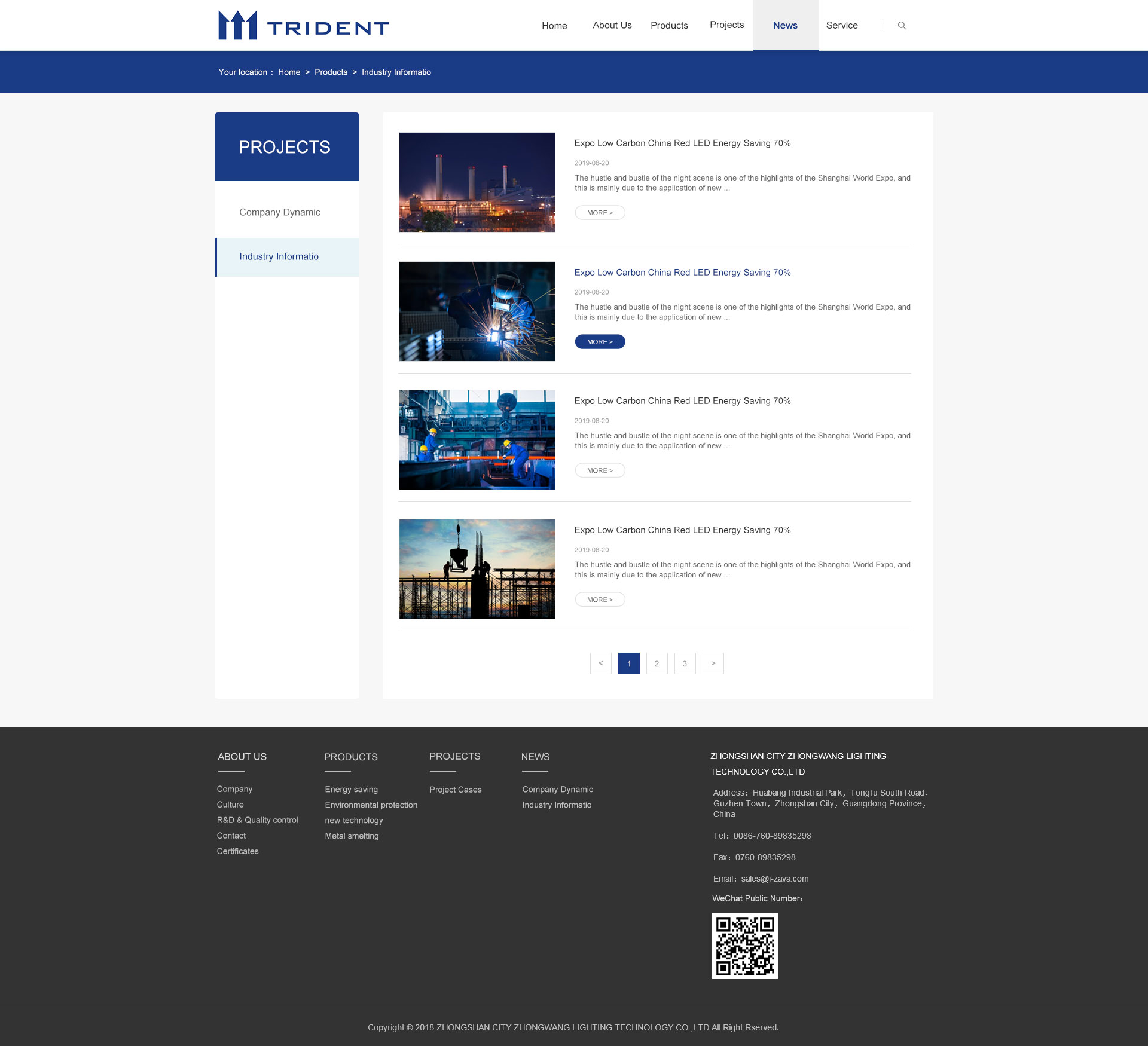Click the MORE button on third article

click(x=599, y=470)
